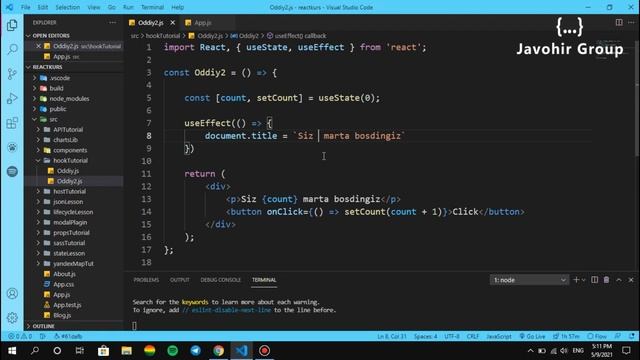Change language mode via JavaScript status item
The height and width of the screenshot is (360, 640).
[x=498, y=336]
